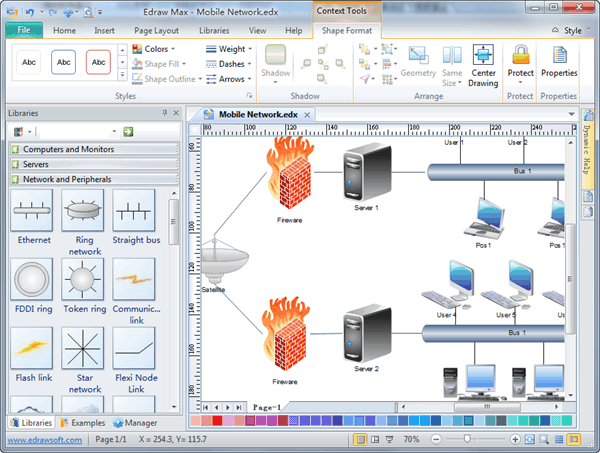Screen dimensions: 600x453
Task: Open the Help tab
Action: 293,31
